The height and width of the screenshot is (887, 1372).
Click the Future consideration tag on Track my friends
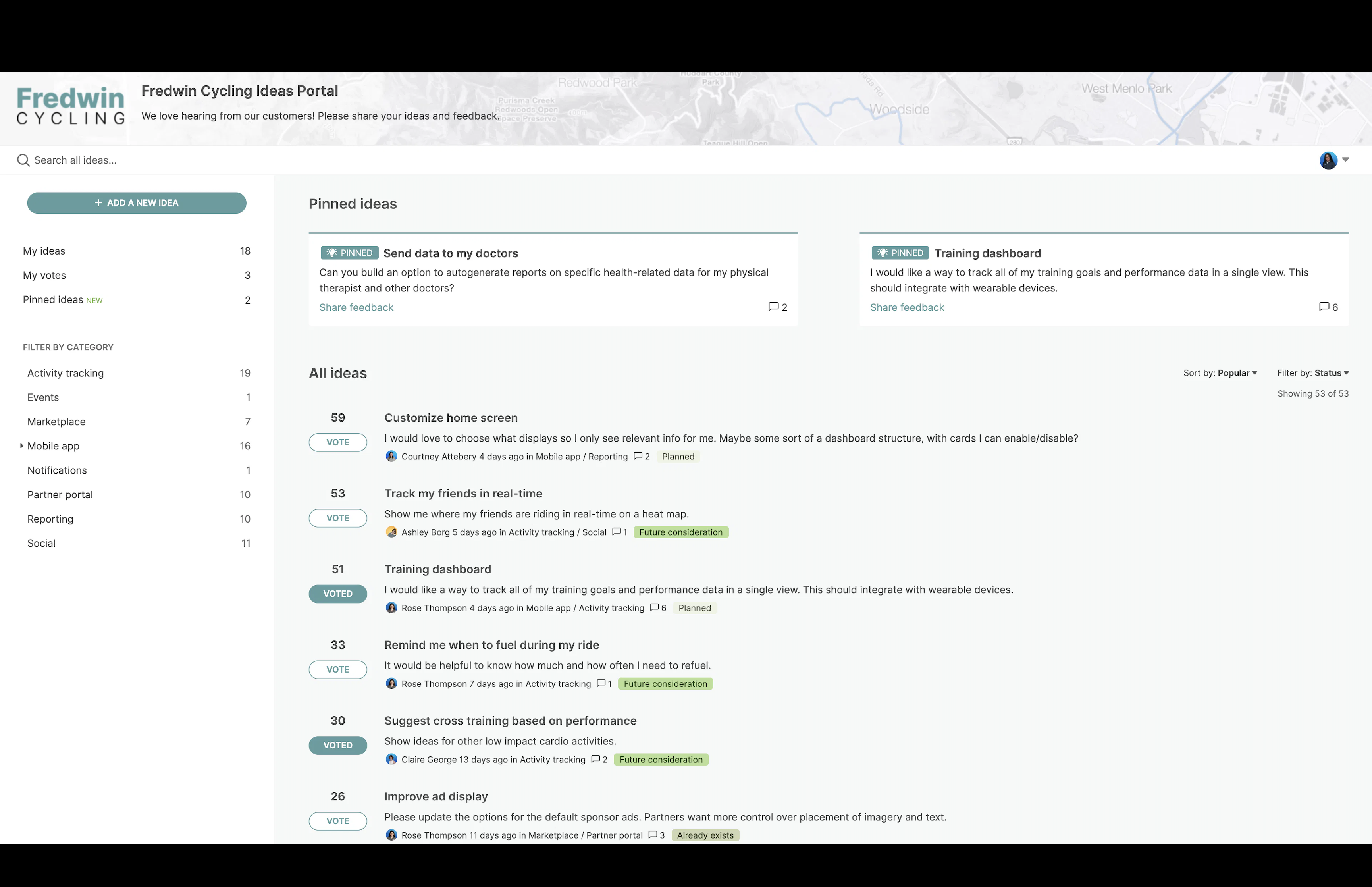(680, 532)
